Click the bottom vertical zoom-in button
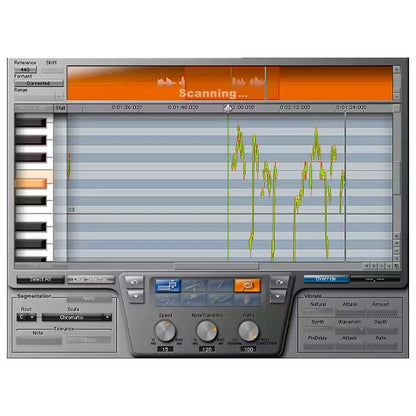Screen dimensions: 416x416 396,258
